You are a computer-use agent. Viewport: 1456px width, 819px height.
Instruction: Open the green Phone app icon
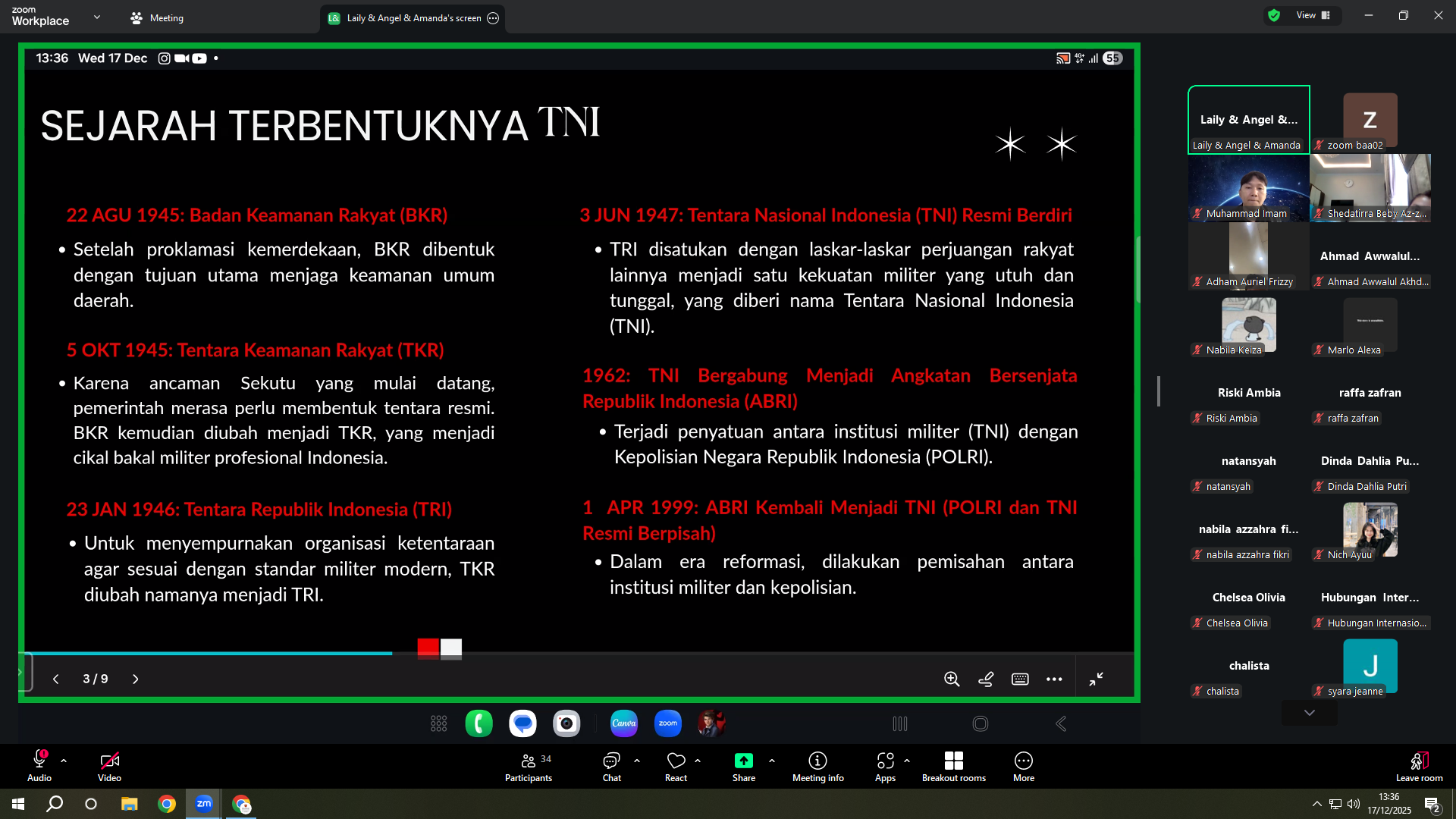click(479, 723)
